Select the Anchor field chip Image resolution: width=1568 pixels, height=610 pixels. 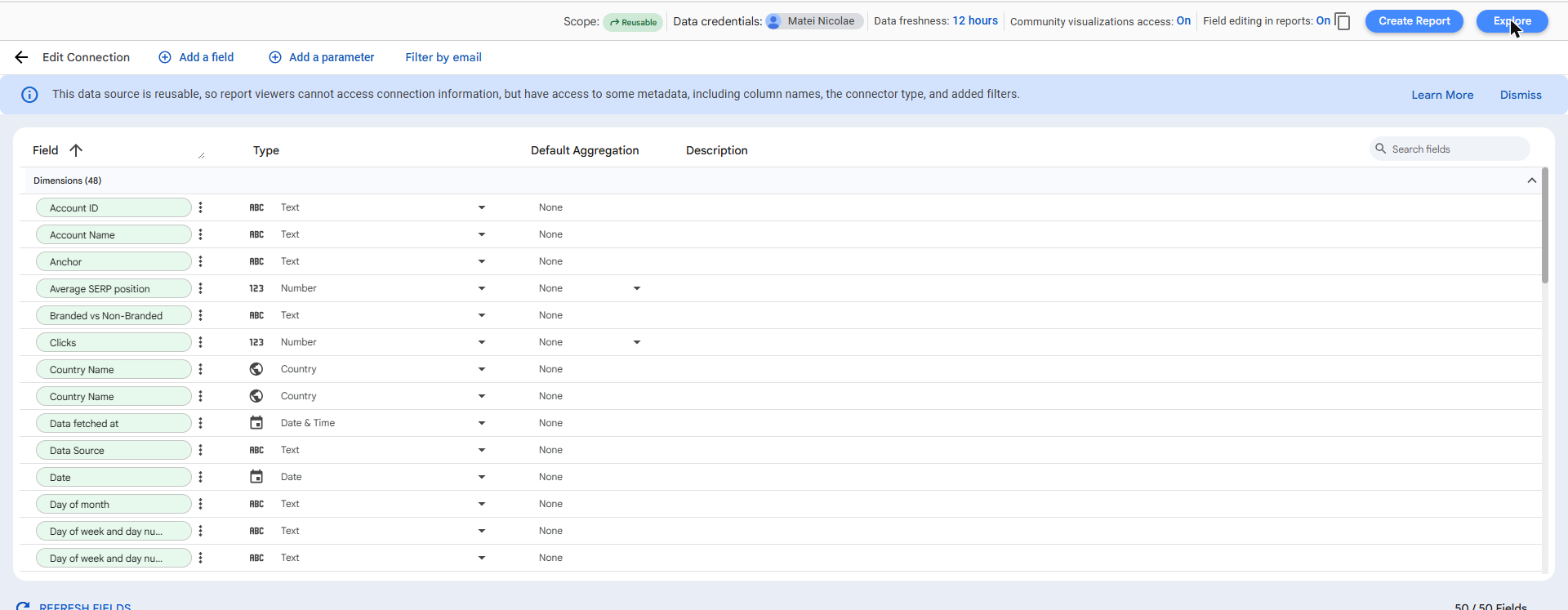(113, 261)
